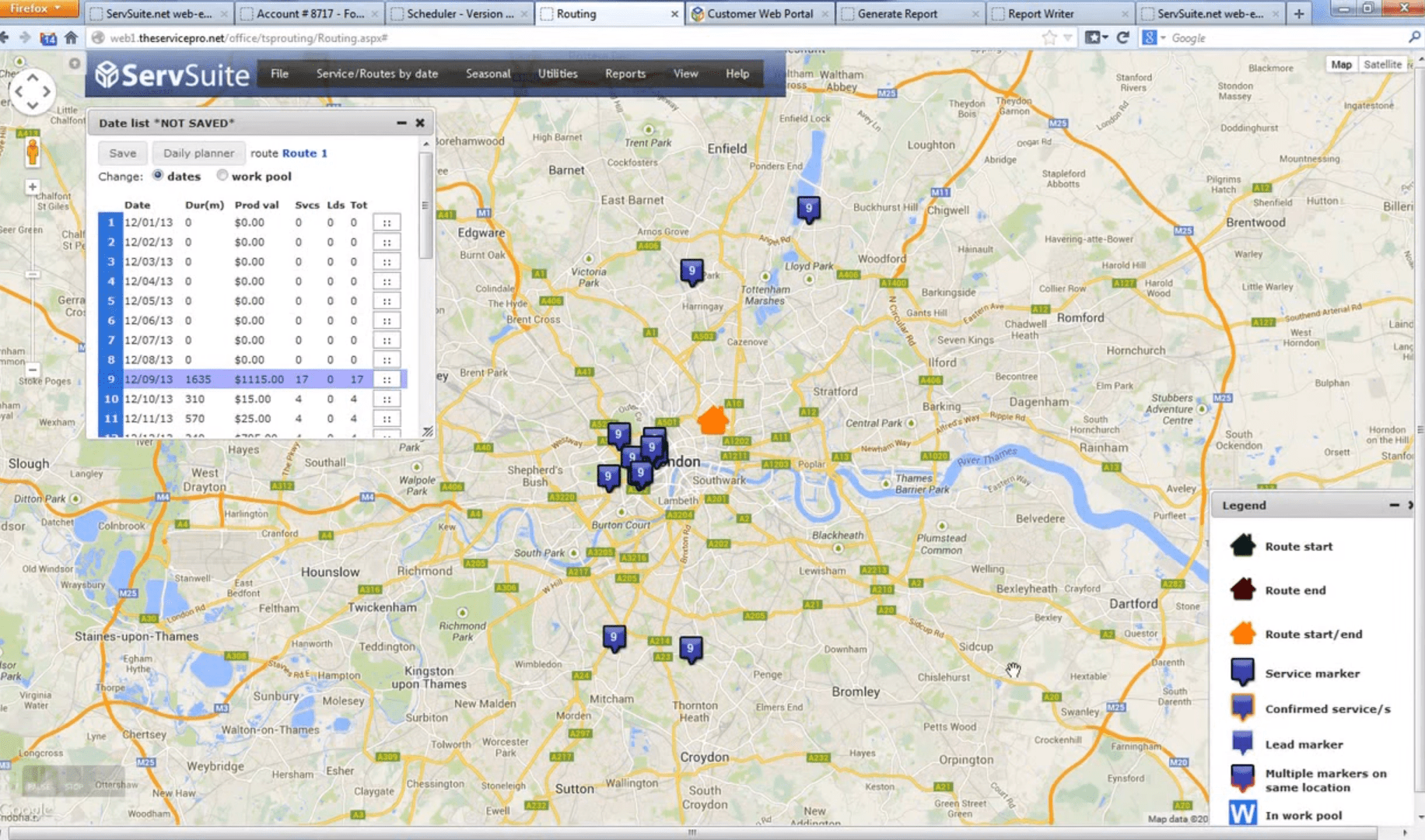Open the Firefox application menu dropdown

point(37,9)
